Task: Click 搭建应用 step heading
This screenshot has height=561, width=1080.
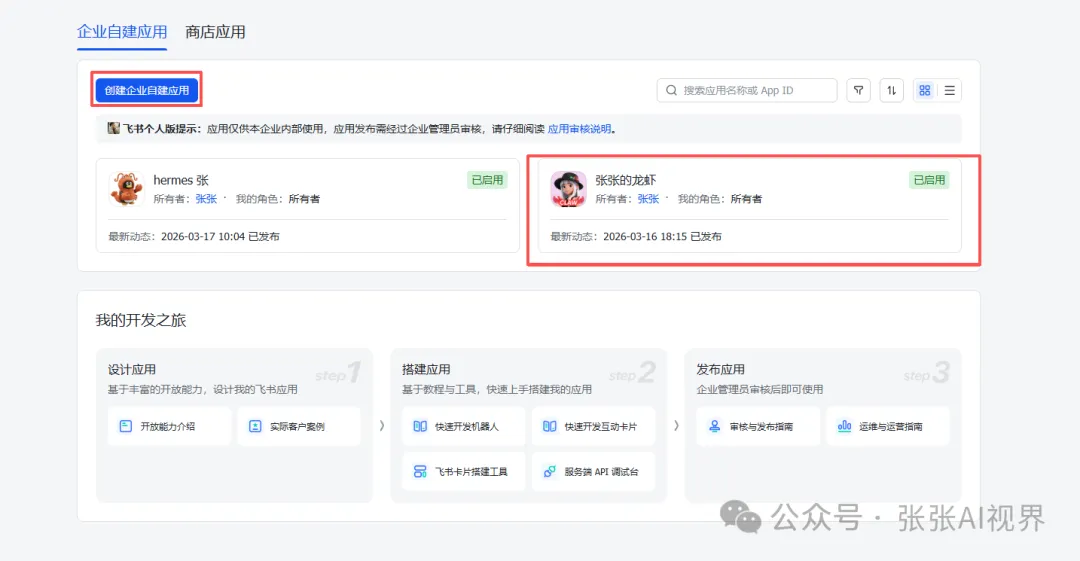Action: pos(426,370)
